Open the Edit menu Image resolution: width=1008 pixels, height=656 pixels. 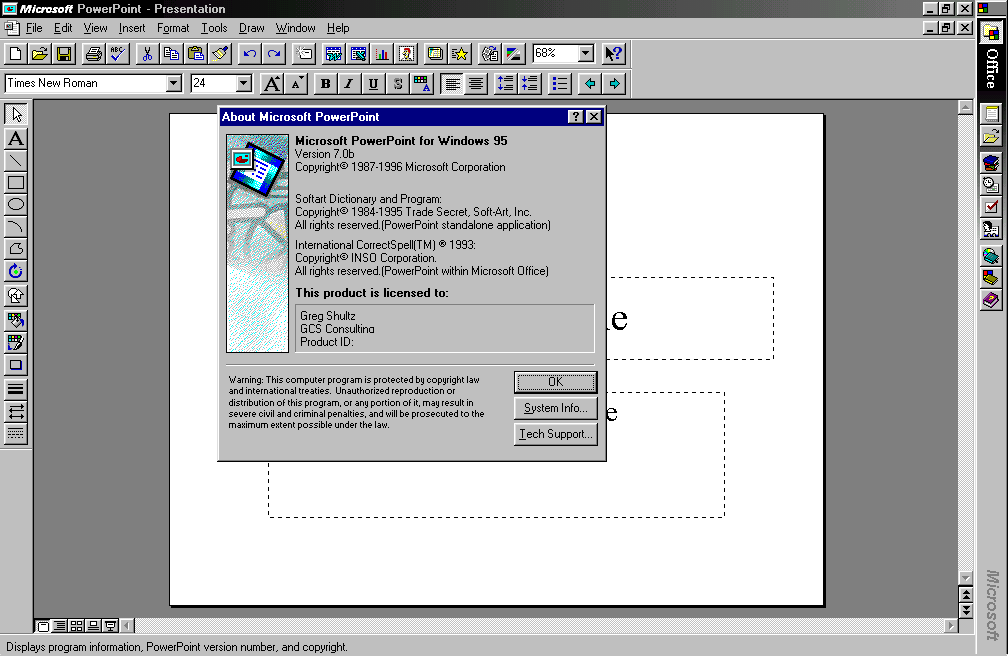63,28
